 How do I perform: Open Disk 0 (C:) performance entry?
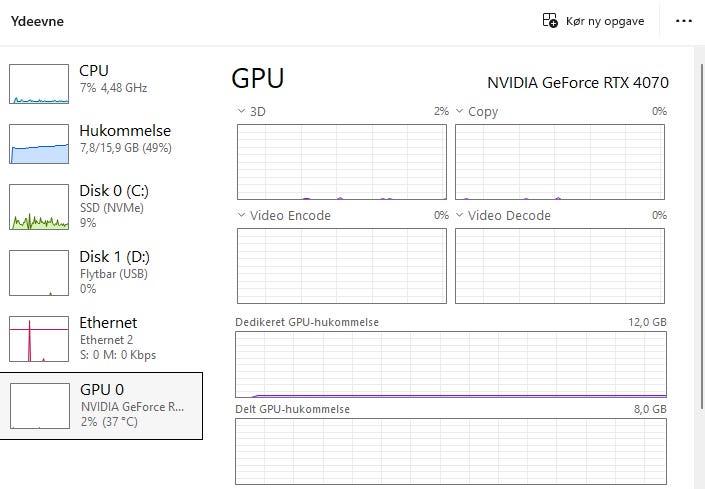point(101,206)
